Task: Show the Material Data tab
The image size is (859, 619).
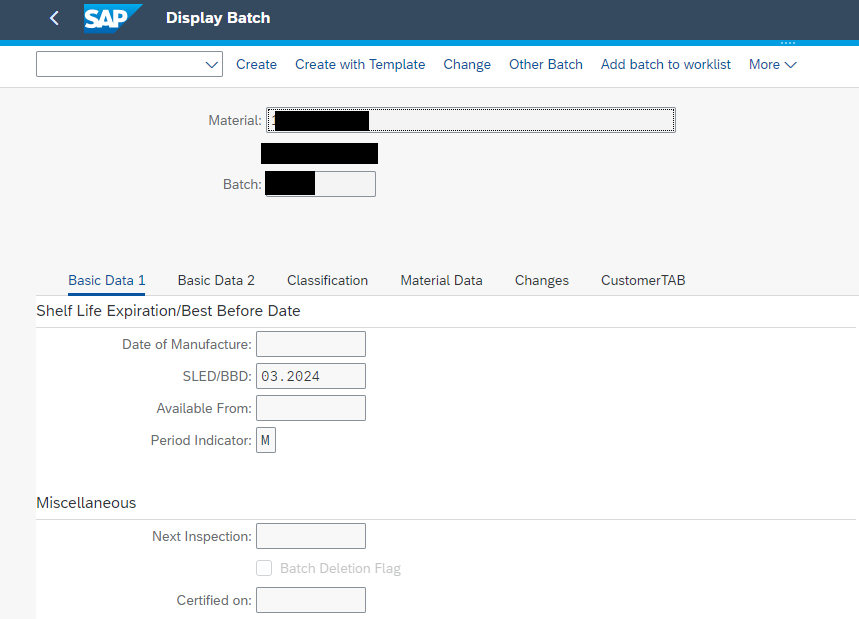Action: click(x=441, y=280)
